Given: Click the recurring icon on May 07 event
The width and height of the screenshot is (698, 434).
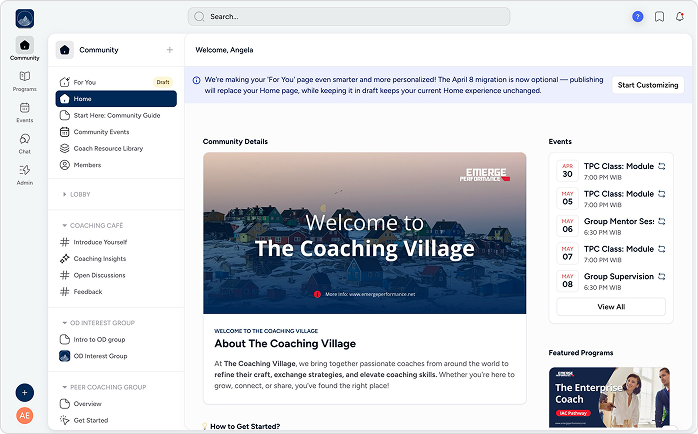Looking at the screenshot, I should [661, 249].
